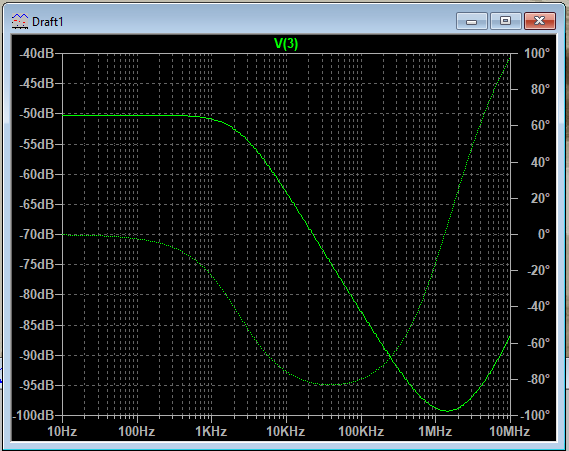Click the -75dB magnitude axis label
This screenshot has height=451, width=569.
[36, 265]
